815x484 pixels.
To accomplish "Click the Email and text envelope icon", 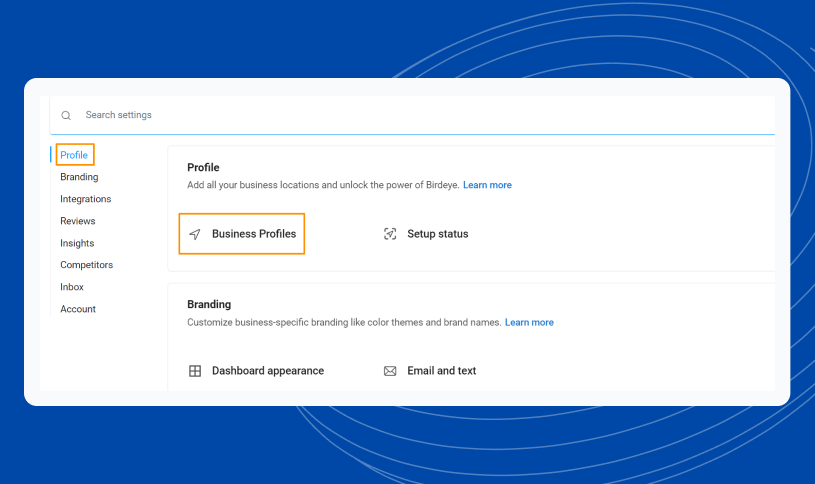I will point(390,371).
